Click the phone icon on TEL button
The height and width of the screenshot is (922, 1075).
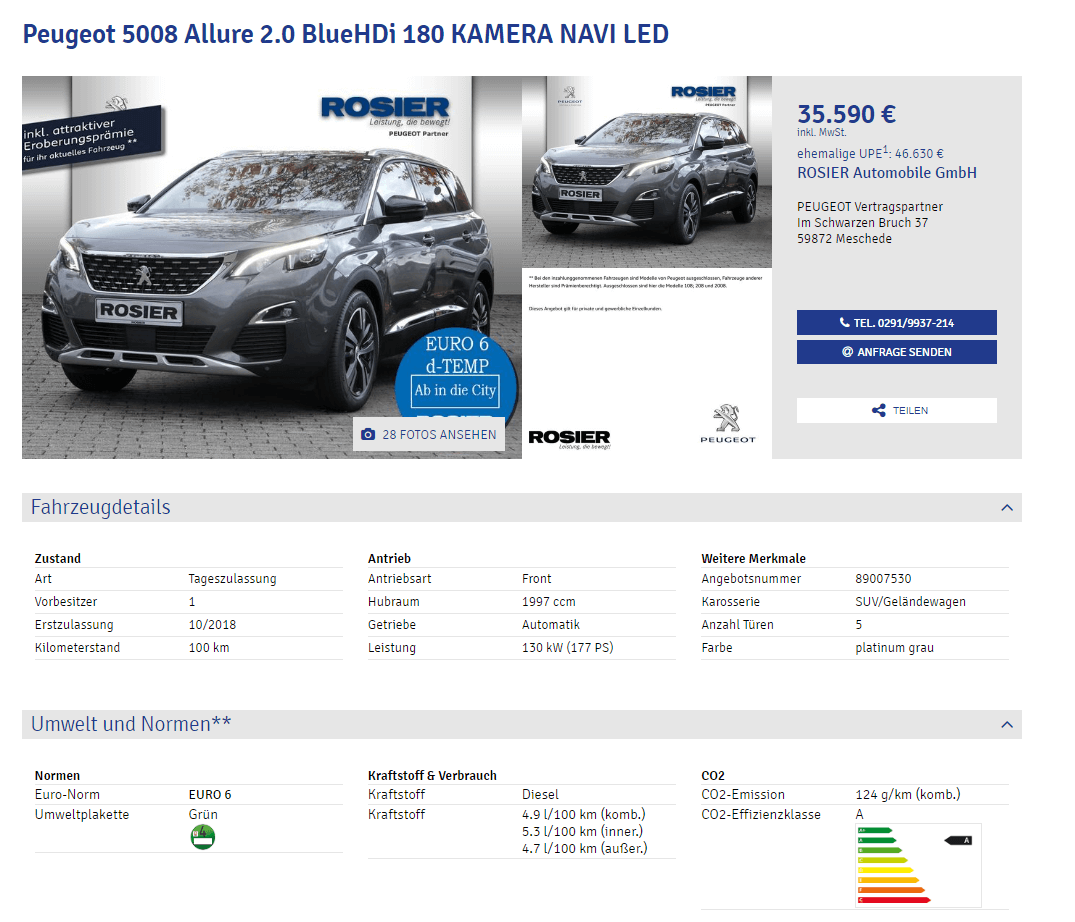click(845, 322)
